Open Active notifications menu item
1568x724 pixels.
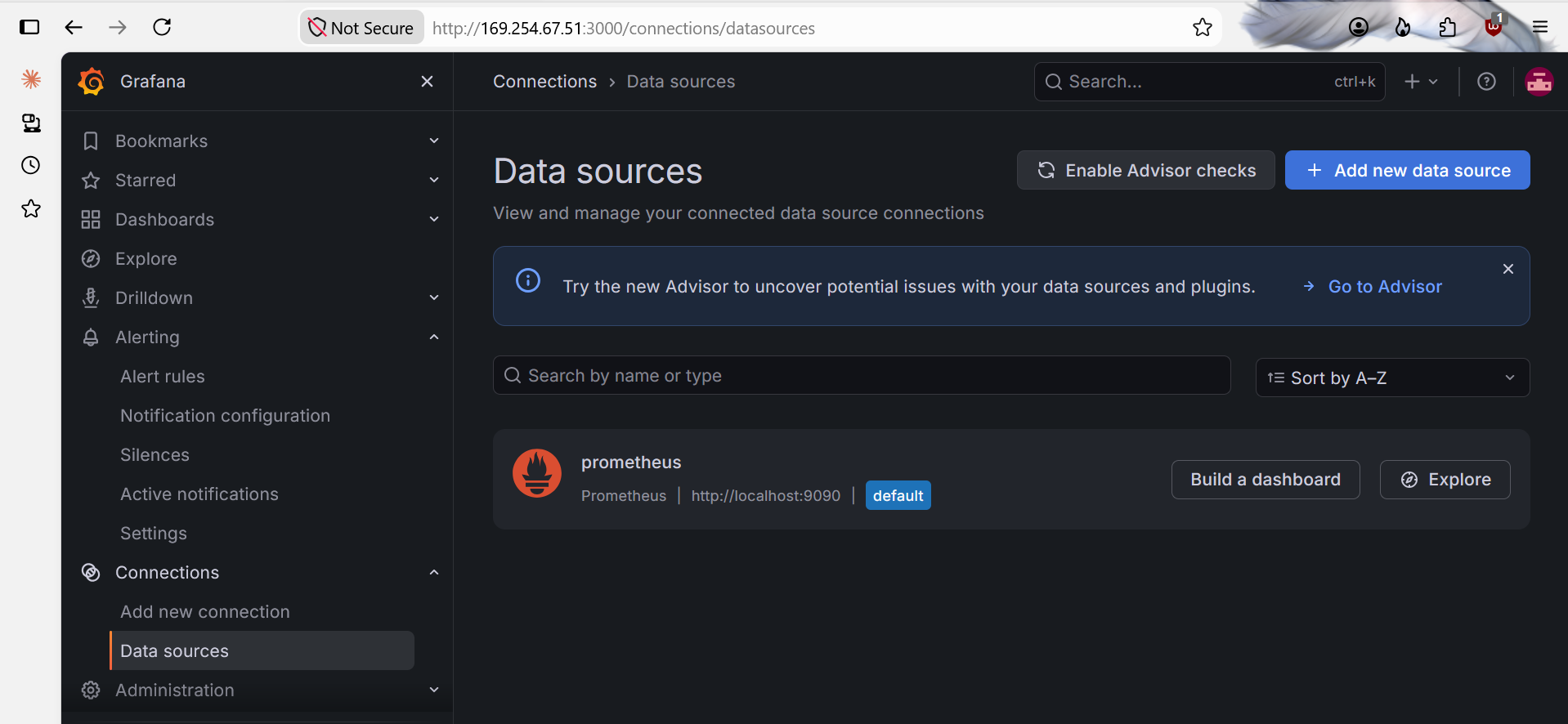(199, 494)
